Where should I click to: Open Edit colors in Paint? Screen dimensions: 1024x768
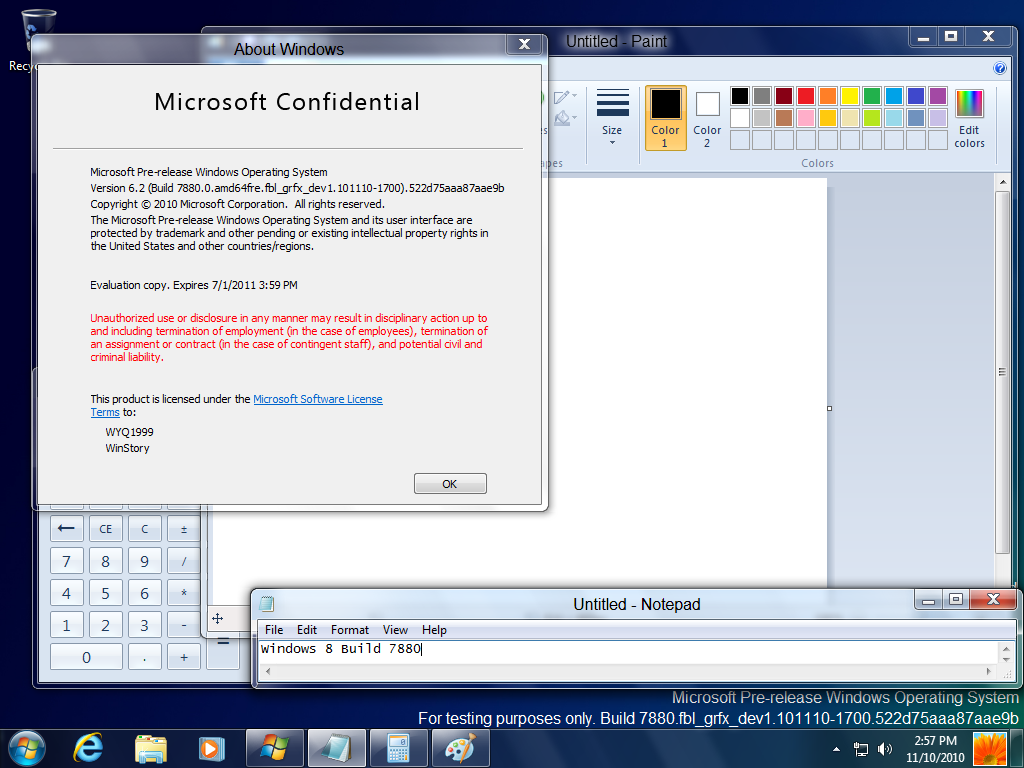(969, 118)
